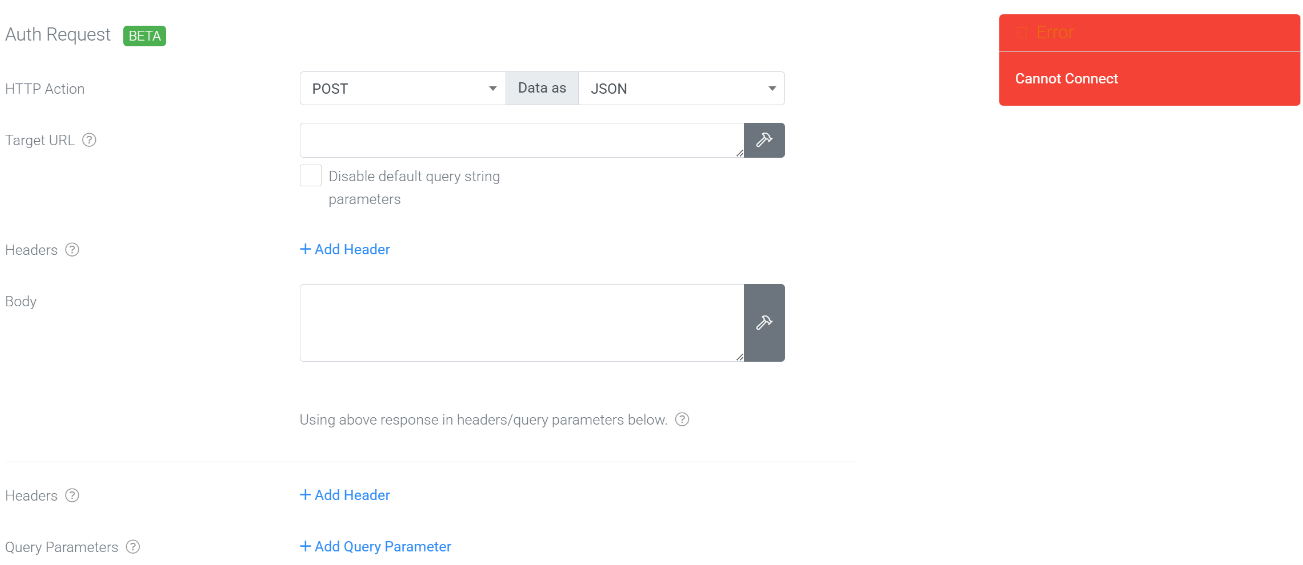Click the 'Disable default query string parameters' label

pyautogui.click(x=414, y=188)
